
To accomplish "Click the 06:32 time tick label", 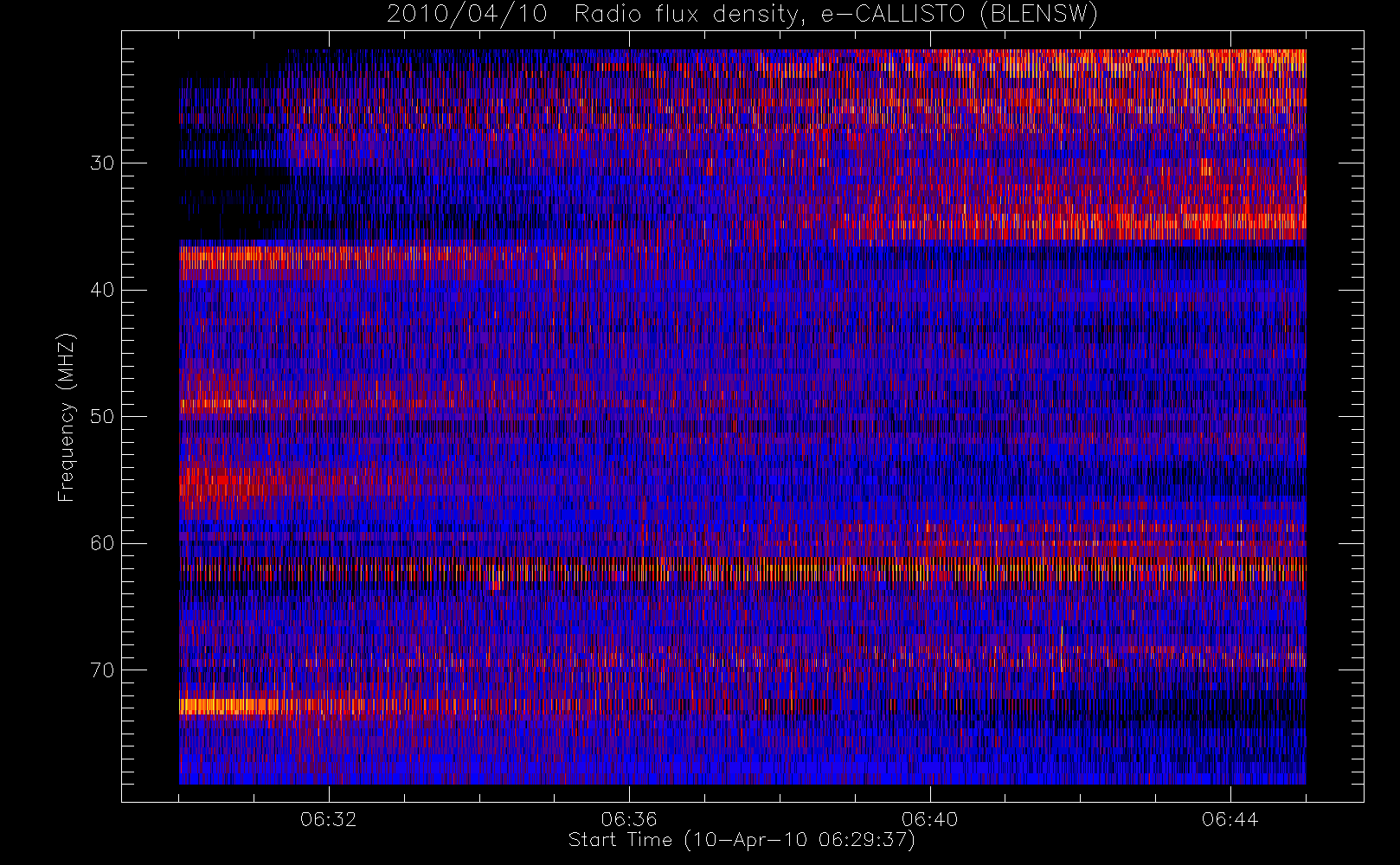I will tap(329, 819).
